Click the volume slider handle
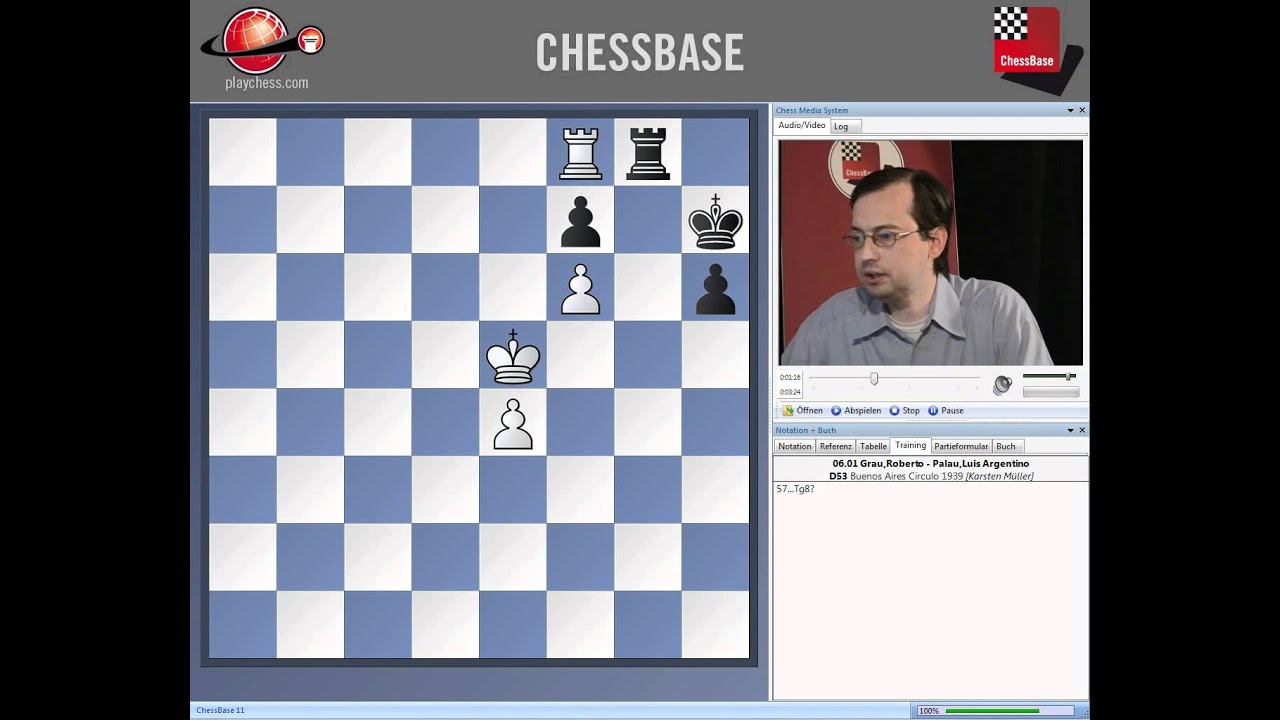The image size is (1280, 720). tap(1069, 377)
